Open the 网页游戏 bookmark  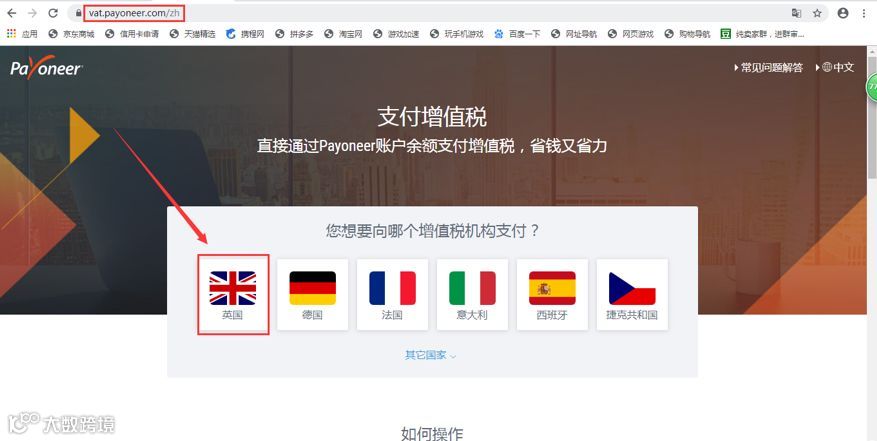click(631, 34)
